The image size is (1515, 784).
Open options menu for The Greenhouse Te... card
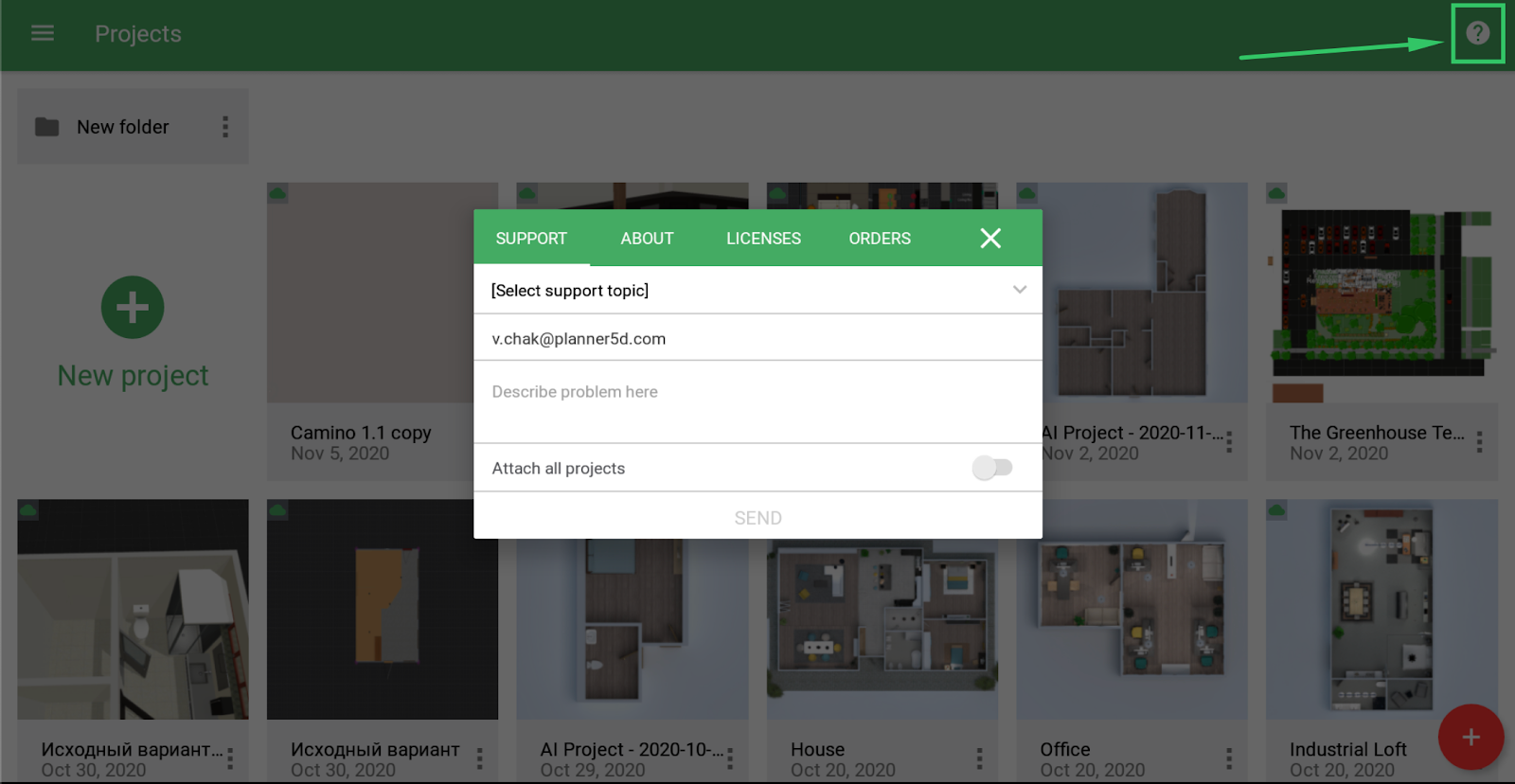[x=1479, y=441]
